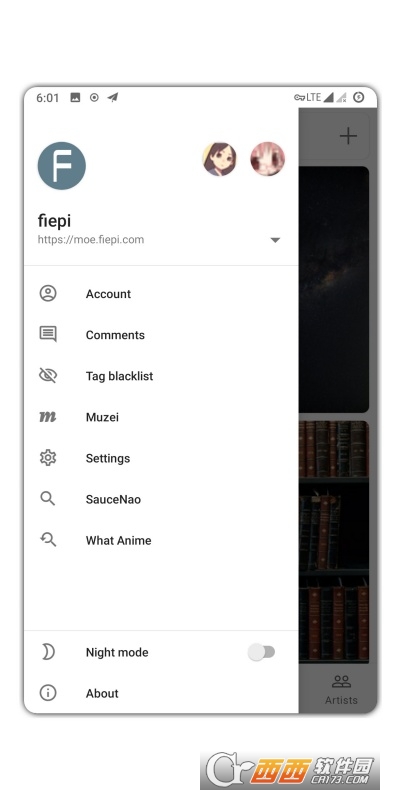This screenshot has height=800, width=400.
Task: Open the What Anime entry
Action: point(161,540)
